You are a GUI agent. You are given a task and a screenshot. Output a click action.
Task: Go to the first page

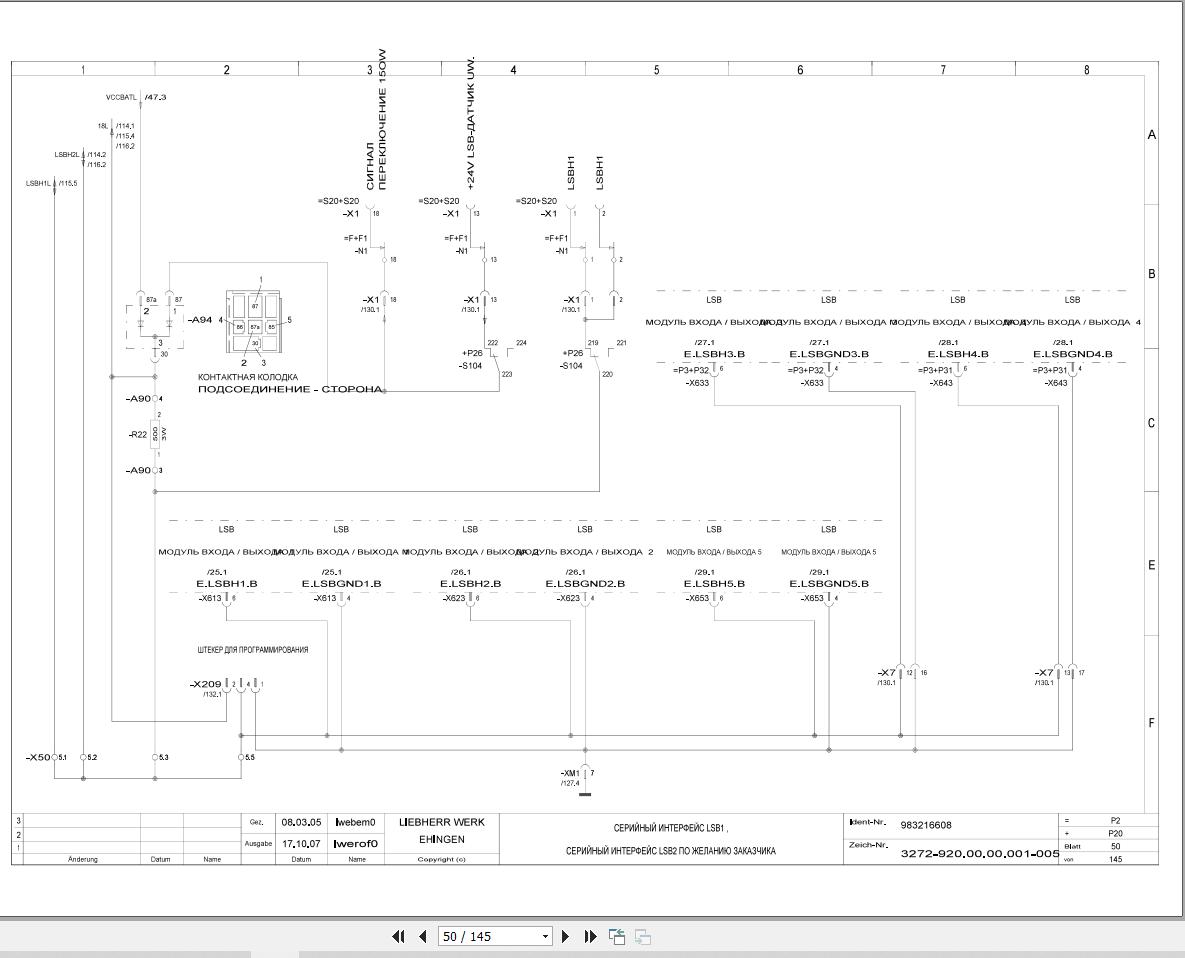click(x=398, y=936)
